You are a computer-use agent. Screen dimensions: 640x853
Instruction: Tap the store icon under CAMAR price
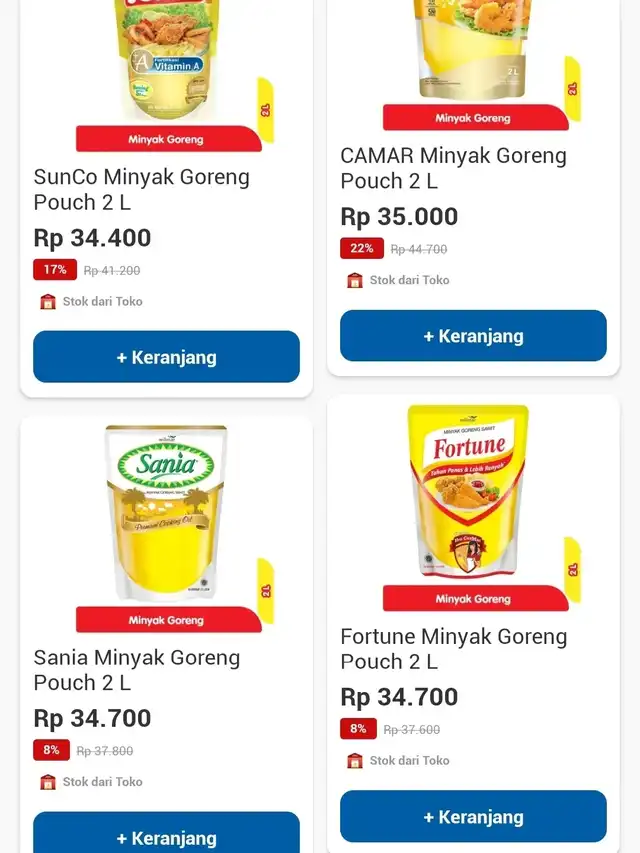click(355, 280)
